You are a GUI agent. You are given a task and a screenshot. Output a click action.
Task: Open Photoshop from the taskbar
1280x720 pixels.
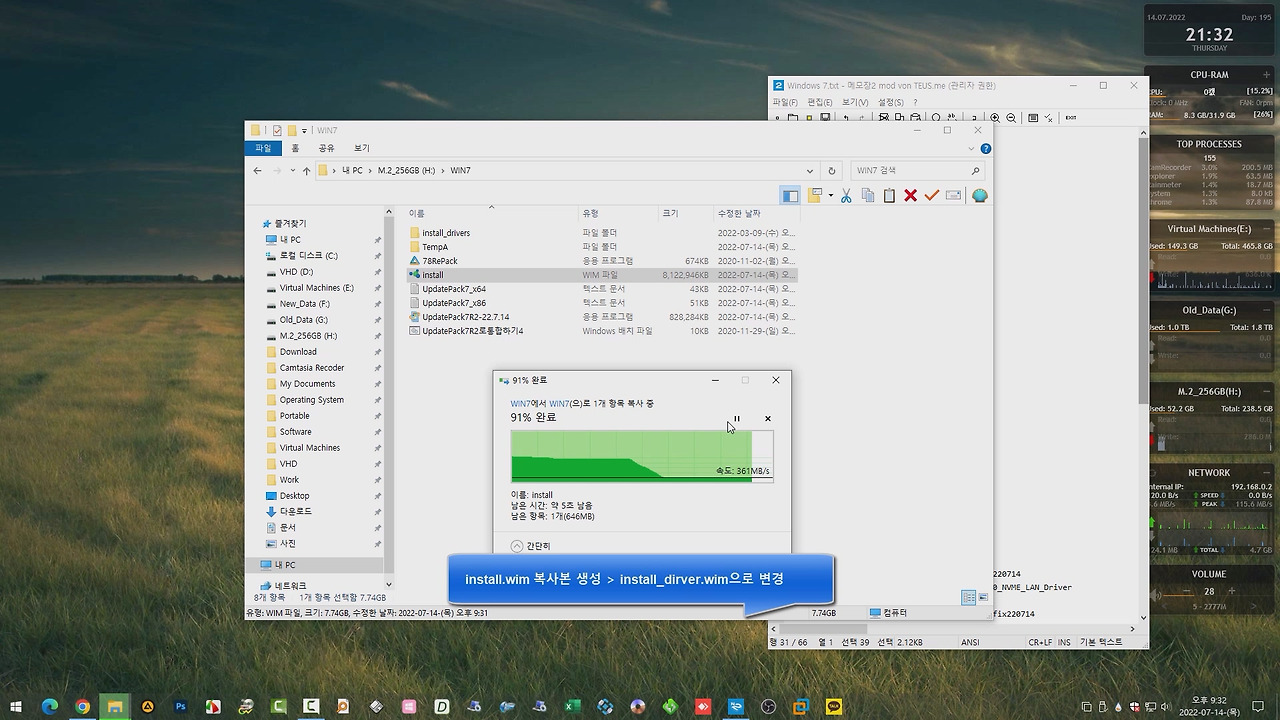coord(181,707)
